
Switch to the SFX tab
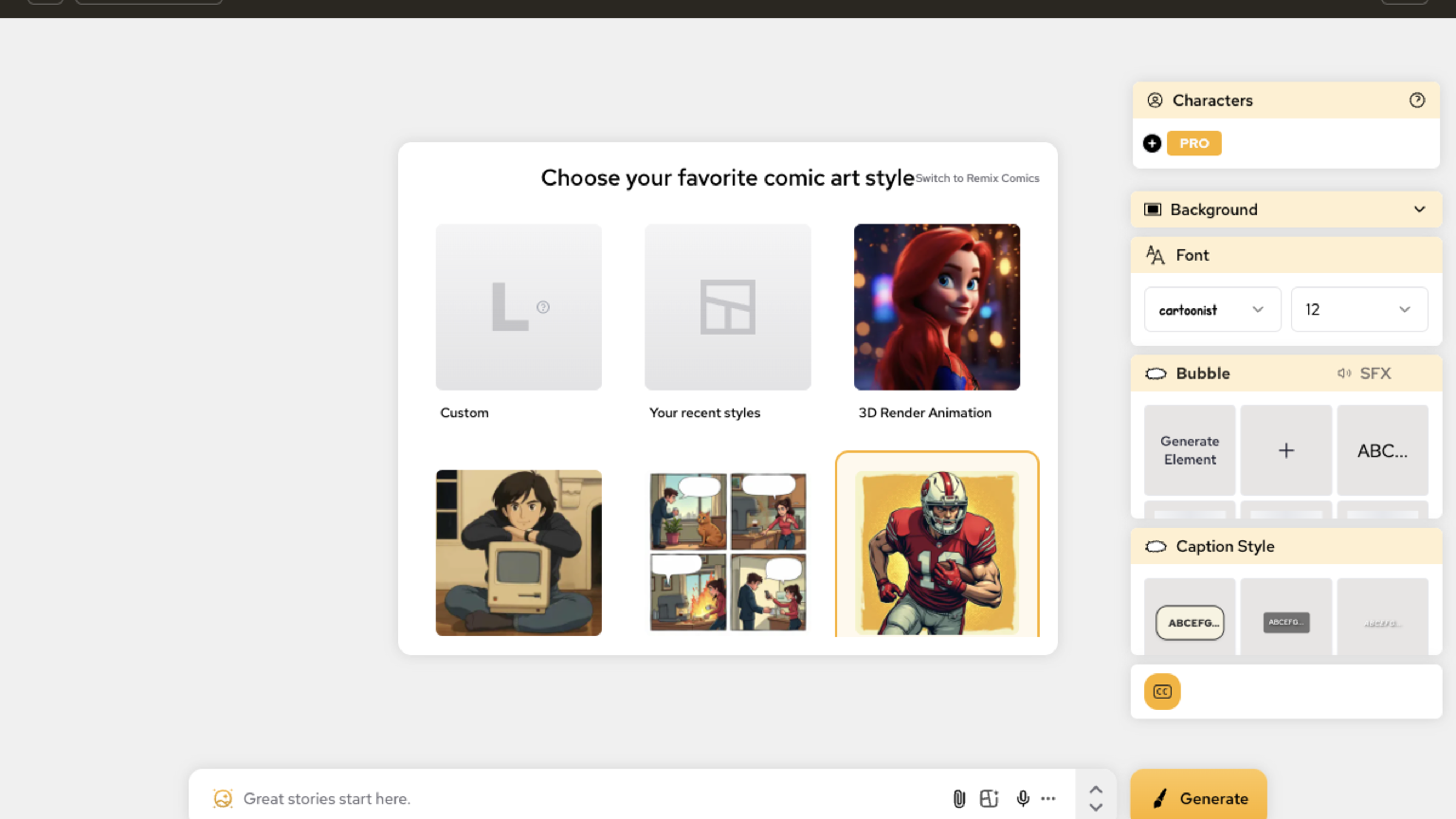pyautogui.click(x=1364, y=373)
